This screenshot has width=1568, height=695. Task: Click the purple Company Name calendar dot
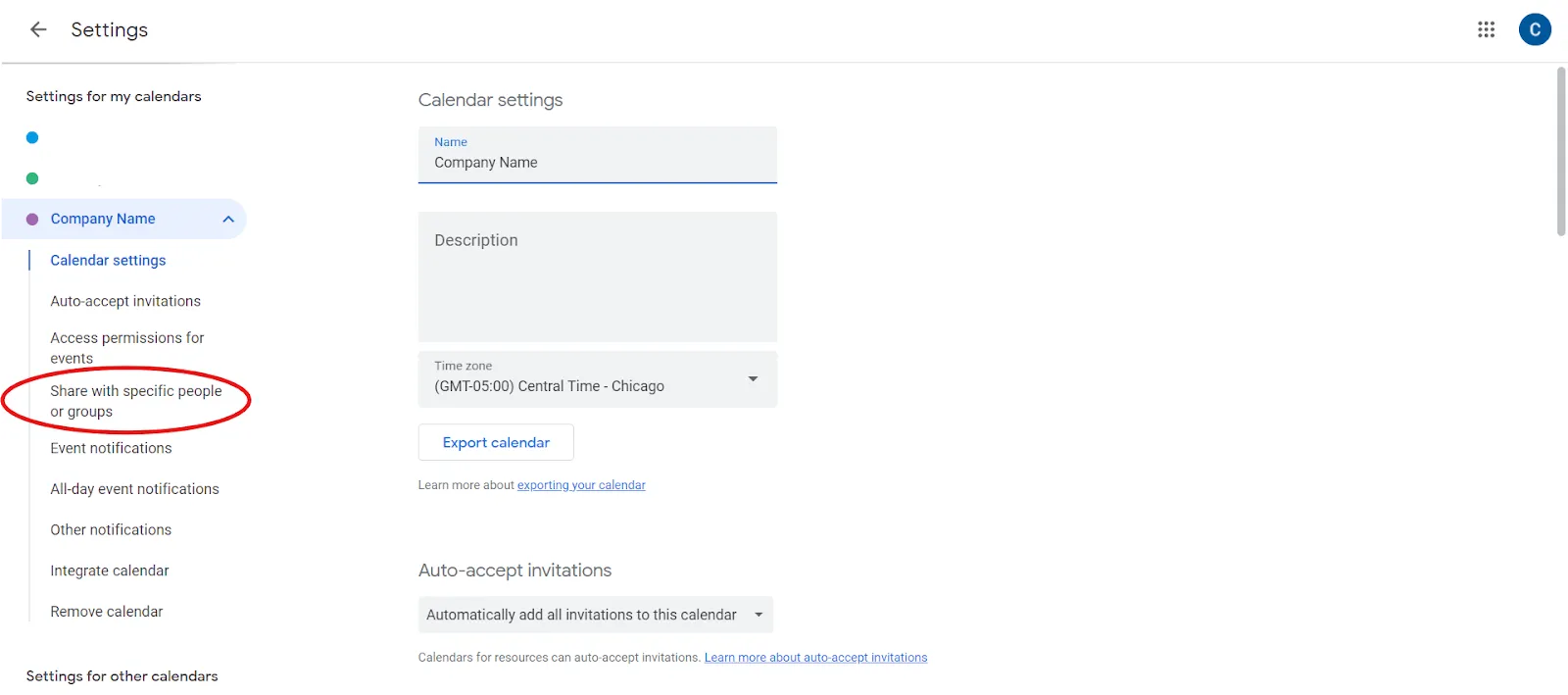[x=32, y=220]
